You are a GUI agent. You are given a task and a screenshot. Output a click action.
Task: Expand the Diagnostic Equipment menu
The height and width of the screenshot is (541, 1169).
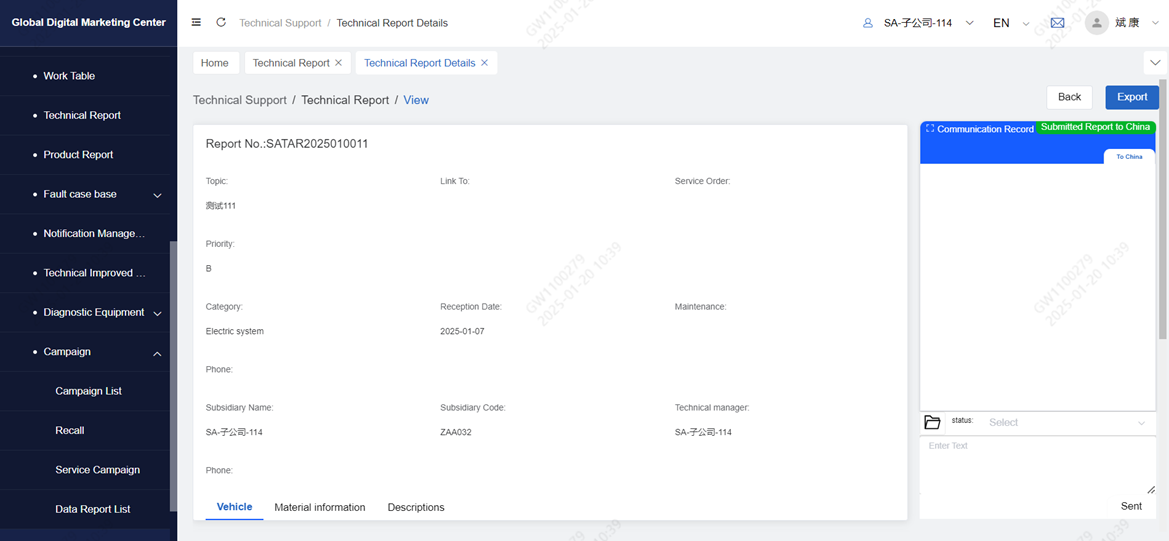coord(157,313)
